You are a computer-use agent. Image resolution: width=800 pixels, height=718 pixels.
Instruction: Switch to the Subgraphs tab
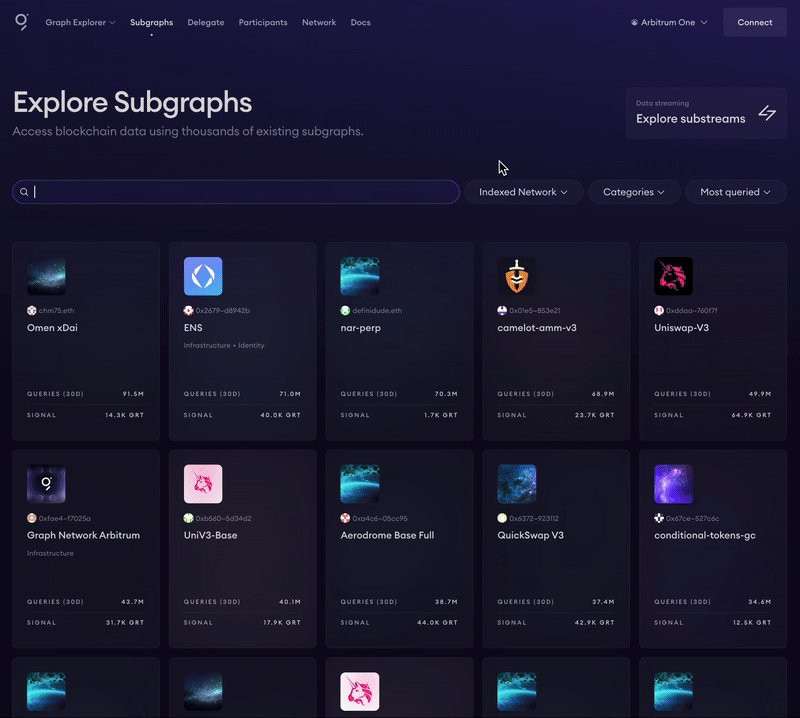point(152,22)
